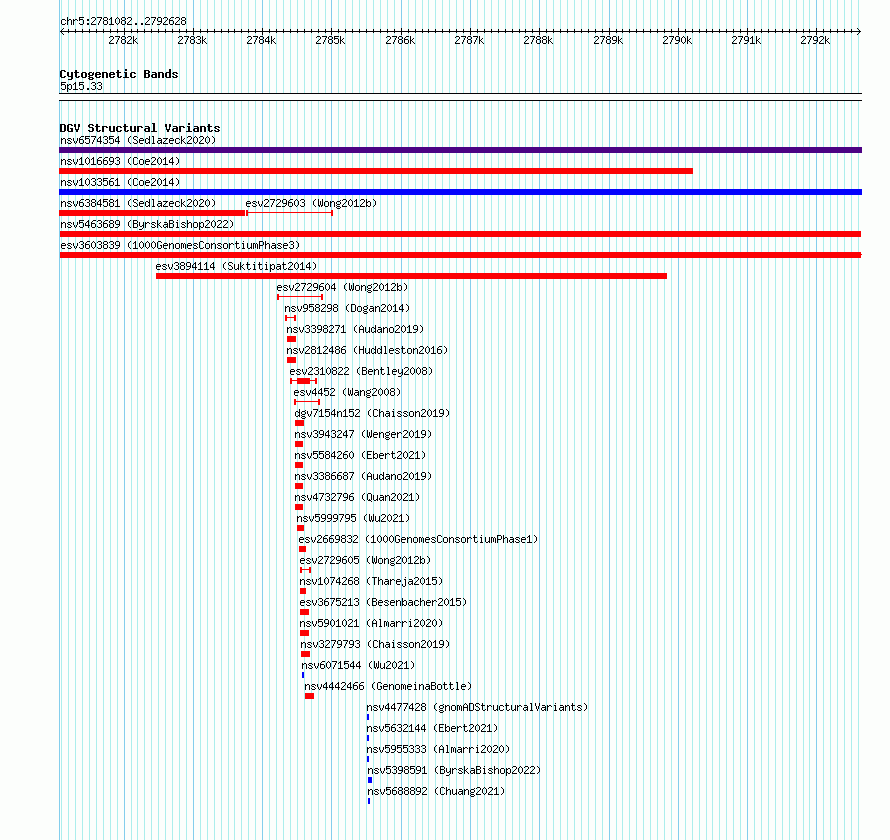Image resolution: width=890 pixels, height=840 pixels.
Task: Click the esv2729604 thin interval glyph
Action: (x=300, y=297)
